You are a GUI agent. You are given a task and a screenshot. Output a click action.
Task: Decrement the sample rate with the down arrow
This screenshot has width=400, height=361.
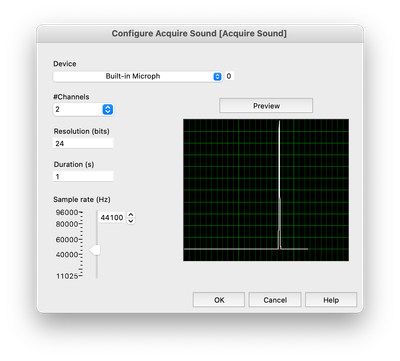(131, 221)
